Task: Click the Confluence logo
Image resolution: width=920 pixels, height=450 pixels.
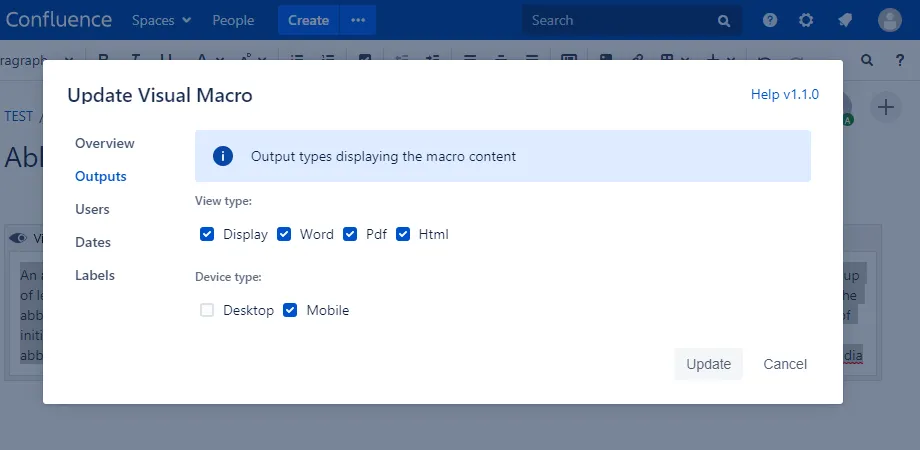Action: pos(59,20)
